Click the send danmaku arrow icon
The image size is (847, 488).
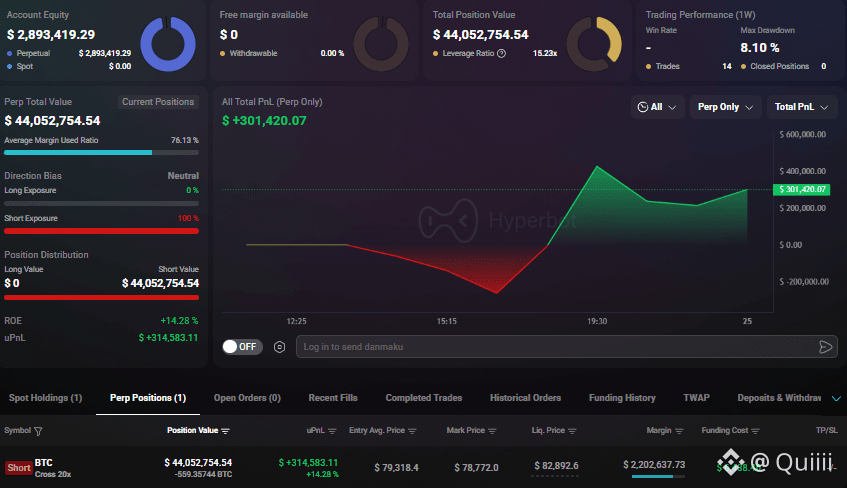click(x=825, y=347)
